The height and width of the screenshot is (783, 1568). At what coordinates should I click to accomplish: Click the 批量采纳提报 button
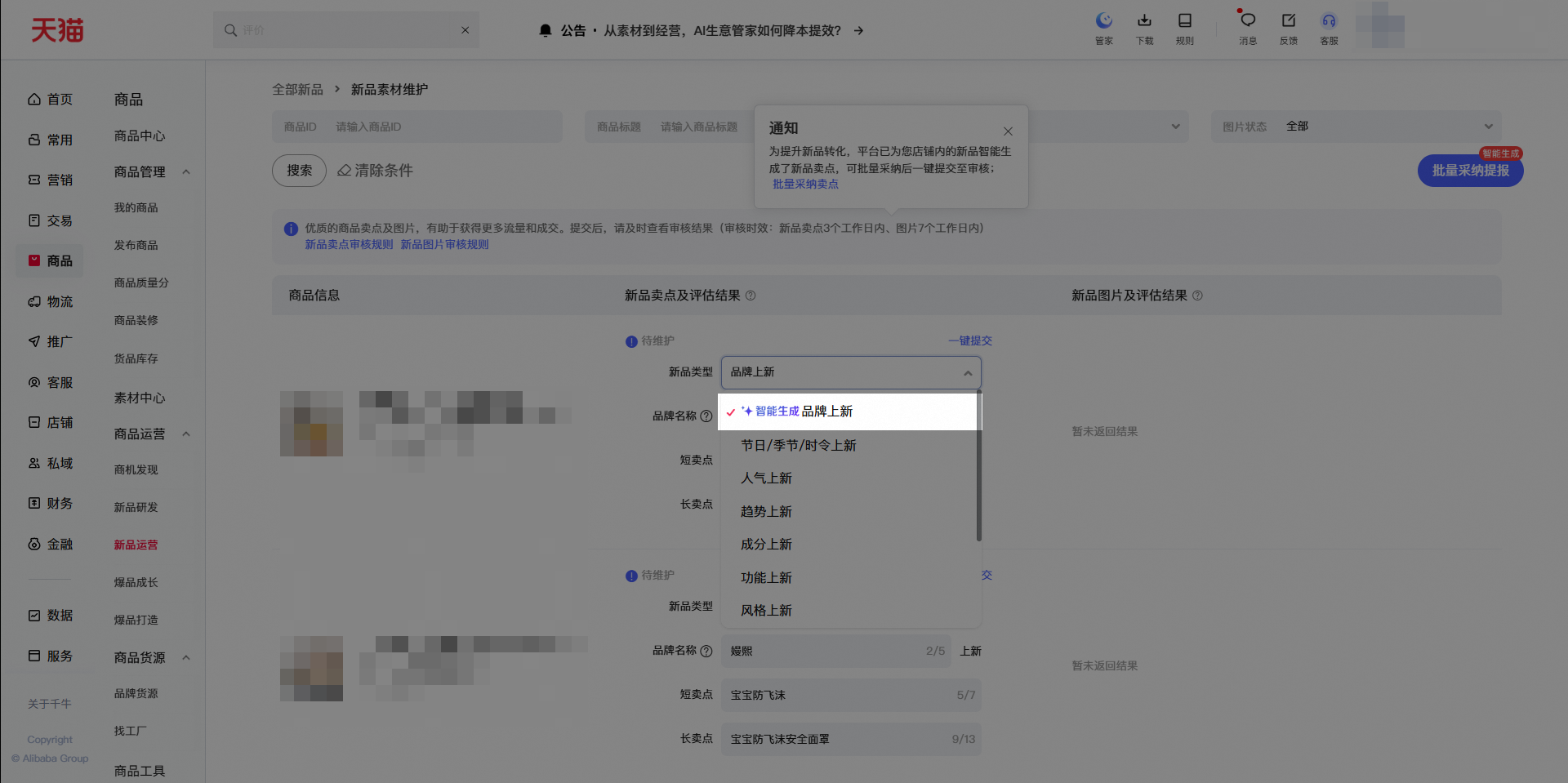tap(1470, 171)
